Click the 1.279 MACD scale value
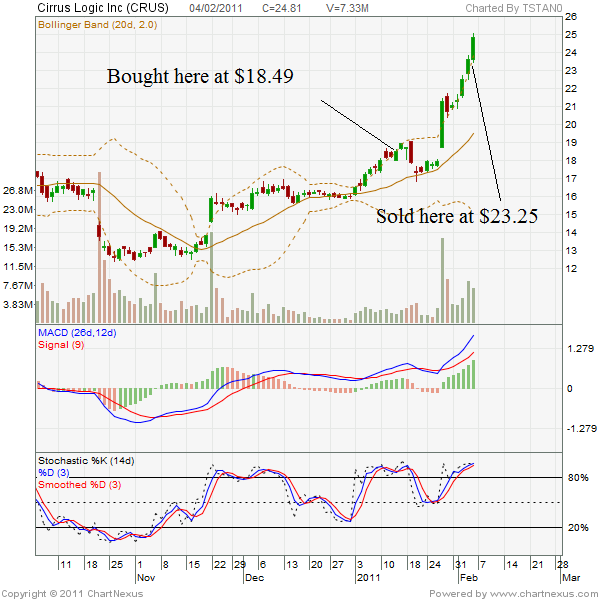The height and width of the screenshot is (600, 600). (x=580, y=349)
